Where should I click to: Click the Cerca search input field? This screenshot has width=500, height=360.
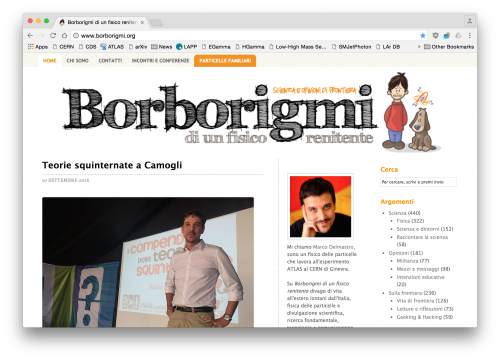coord(418,182)
